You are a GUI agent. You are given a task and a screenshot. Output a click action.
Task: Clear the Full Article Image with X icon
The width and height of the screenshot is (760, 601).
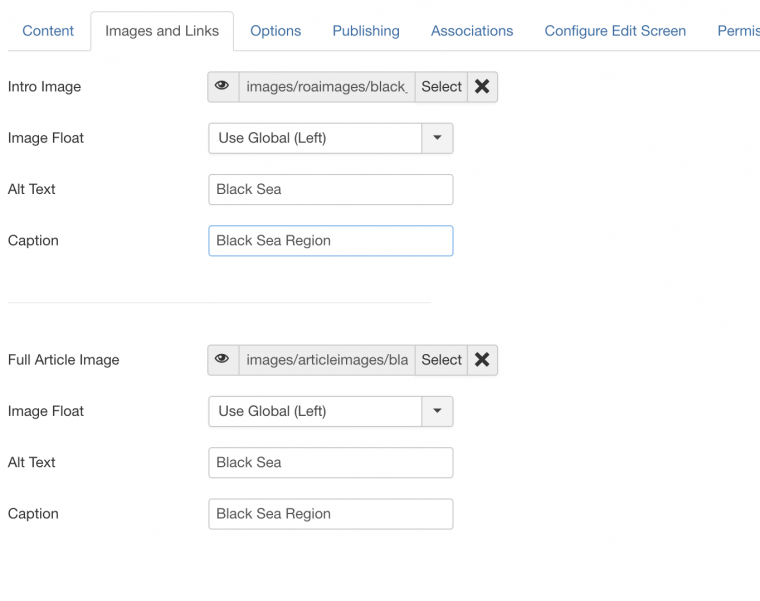(482, 360)
